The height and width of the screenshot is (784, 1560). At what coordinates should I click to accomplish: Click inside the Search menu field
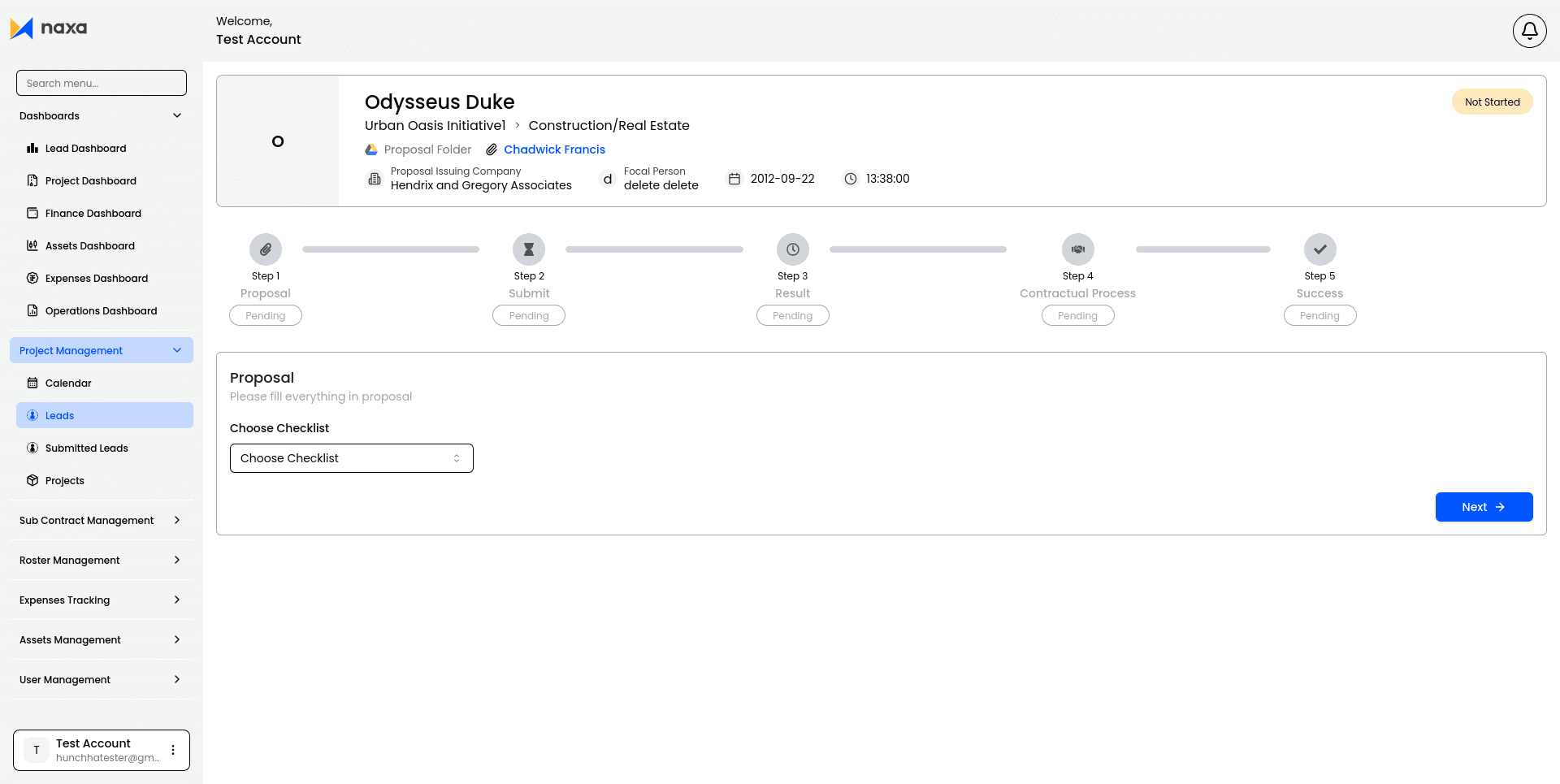tap(101, 82)
